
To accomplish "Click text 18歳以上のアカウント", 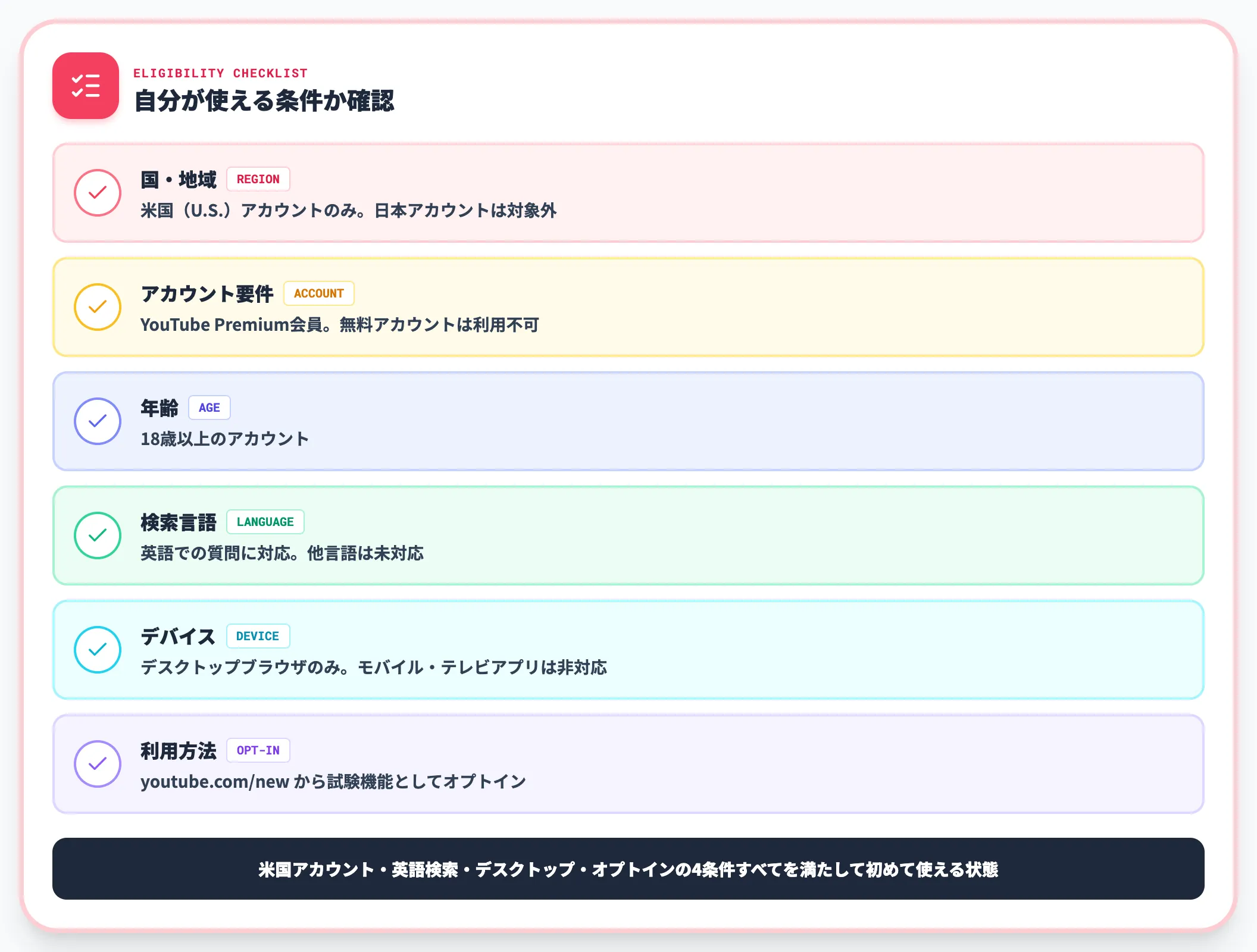I will (225, 439).
